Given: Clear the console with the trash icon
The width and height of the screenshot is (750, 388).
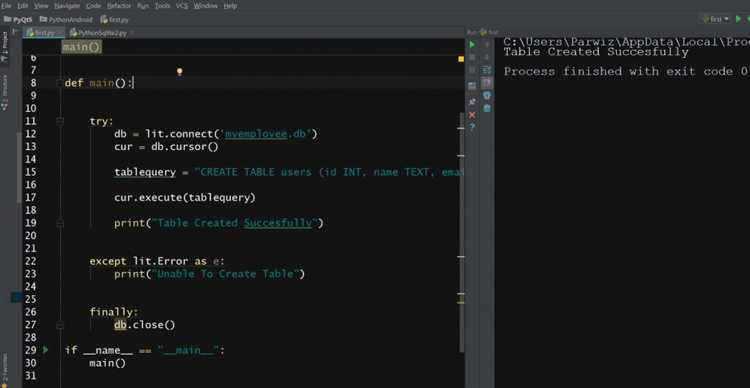Looking at the screenshot, I should pyautogui.click(x=487, y=108).
